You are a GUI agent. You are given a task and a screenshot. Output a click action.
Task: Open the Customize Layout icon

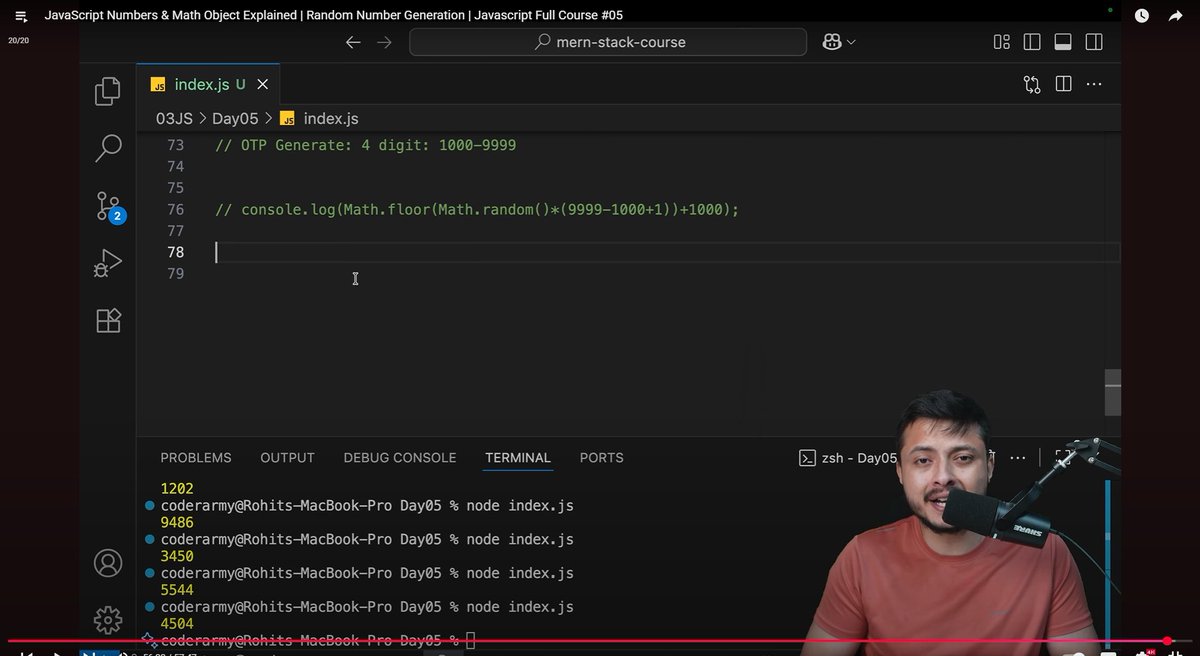1001,42
